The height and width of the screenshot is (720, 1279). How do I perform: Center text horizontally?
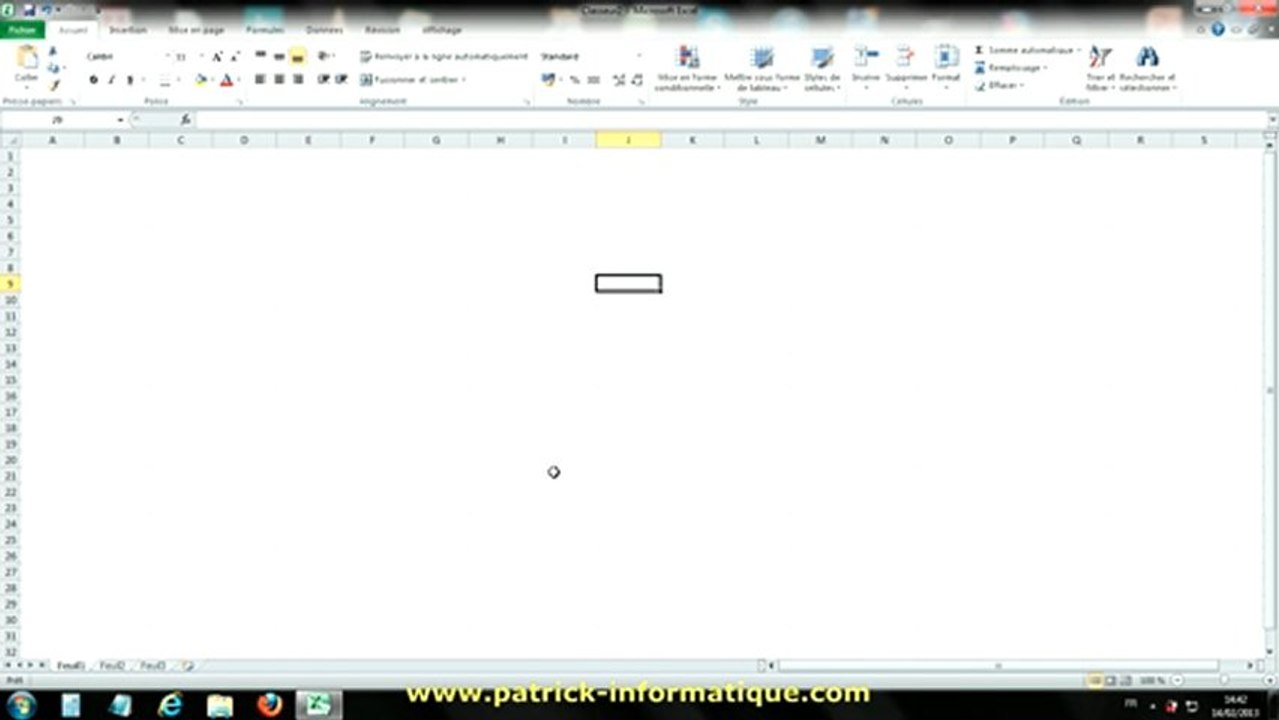coord(279,79)
